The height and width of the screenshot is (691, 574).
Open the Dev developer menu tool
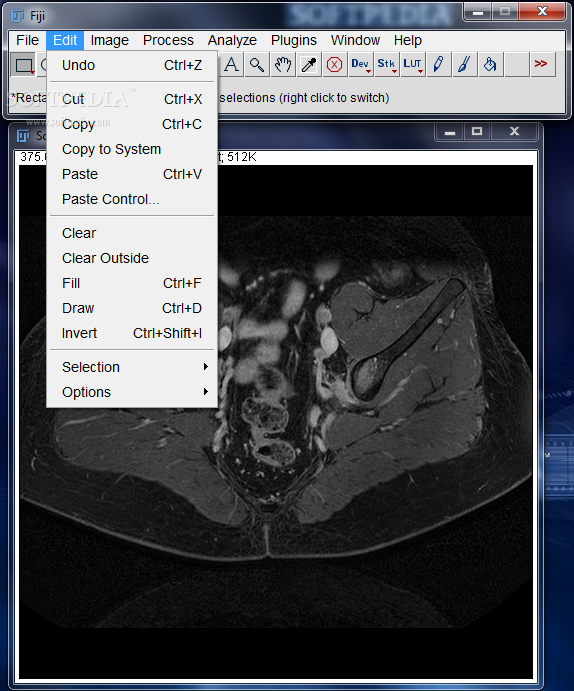[x=361, y=65]
